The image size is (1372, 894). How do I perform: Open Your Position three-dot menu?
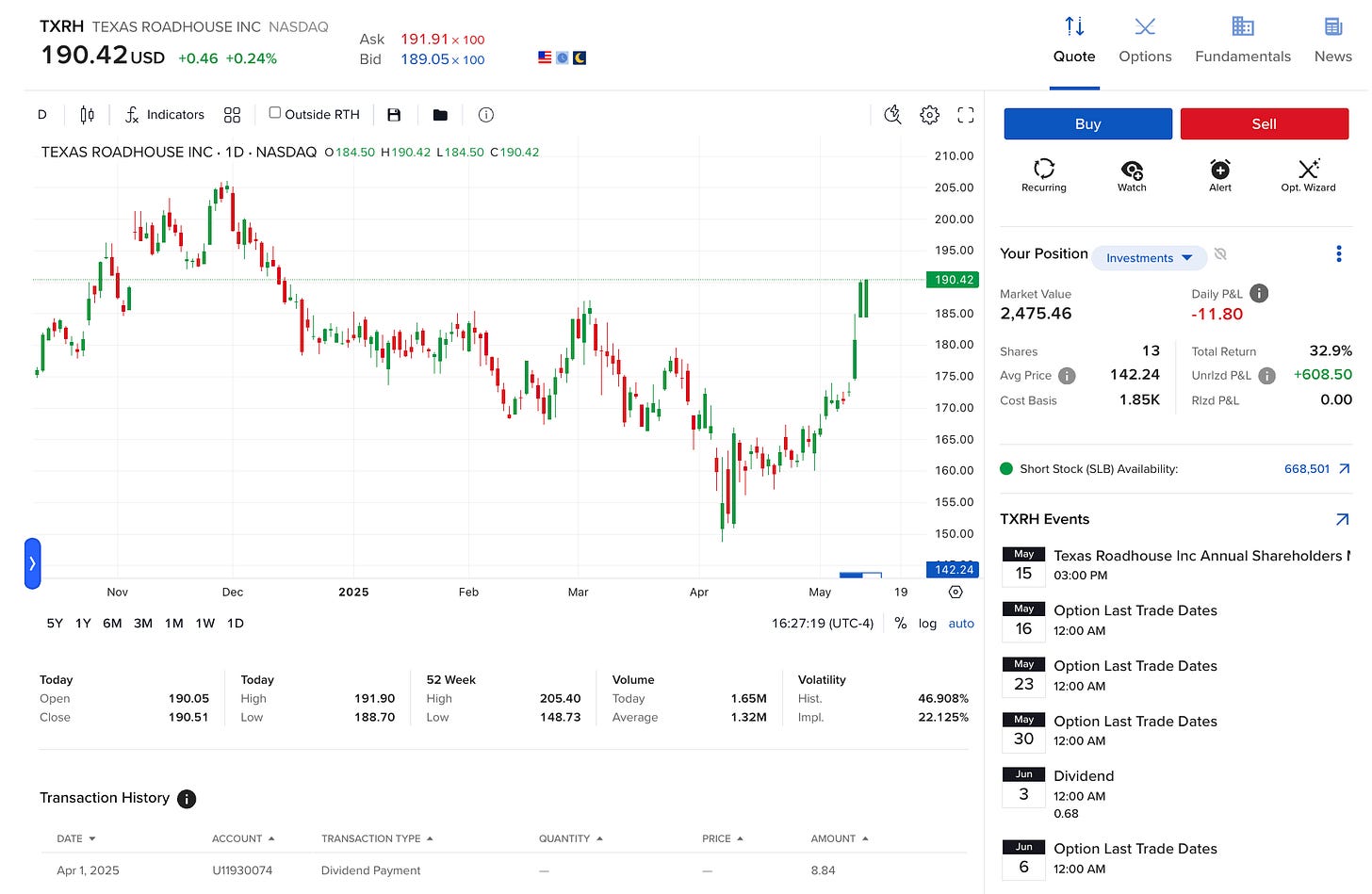click(1338, 254)
